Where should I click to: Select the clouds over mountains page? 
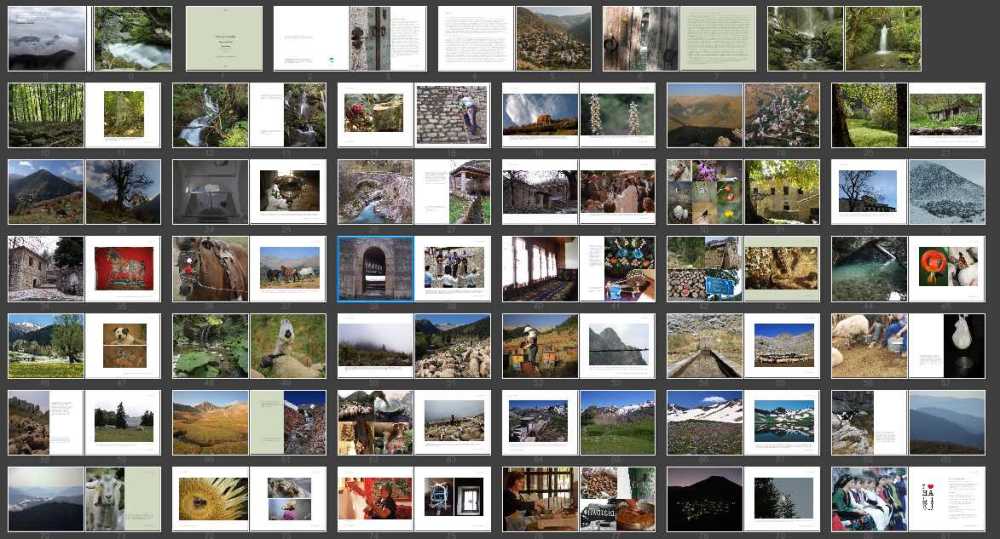pyautogui.click(x=47, y=39)
